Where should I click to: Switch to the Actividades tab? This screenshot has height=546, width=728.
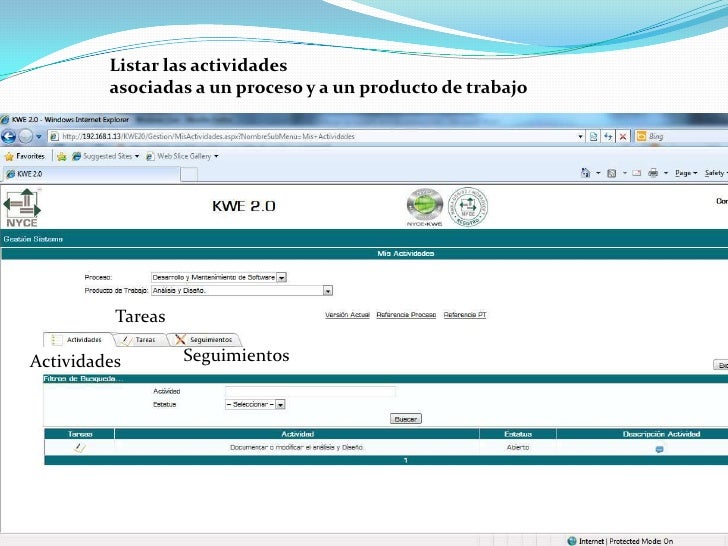click(x=78, y=340)
